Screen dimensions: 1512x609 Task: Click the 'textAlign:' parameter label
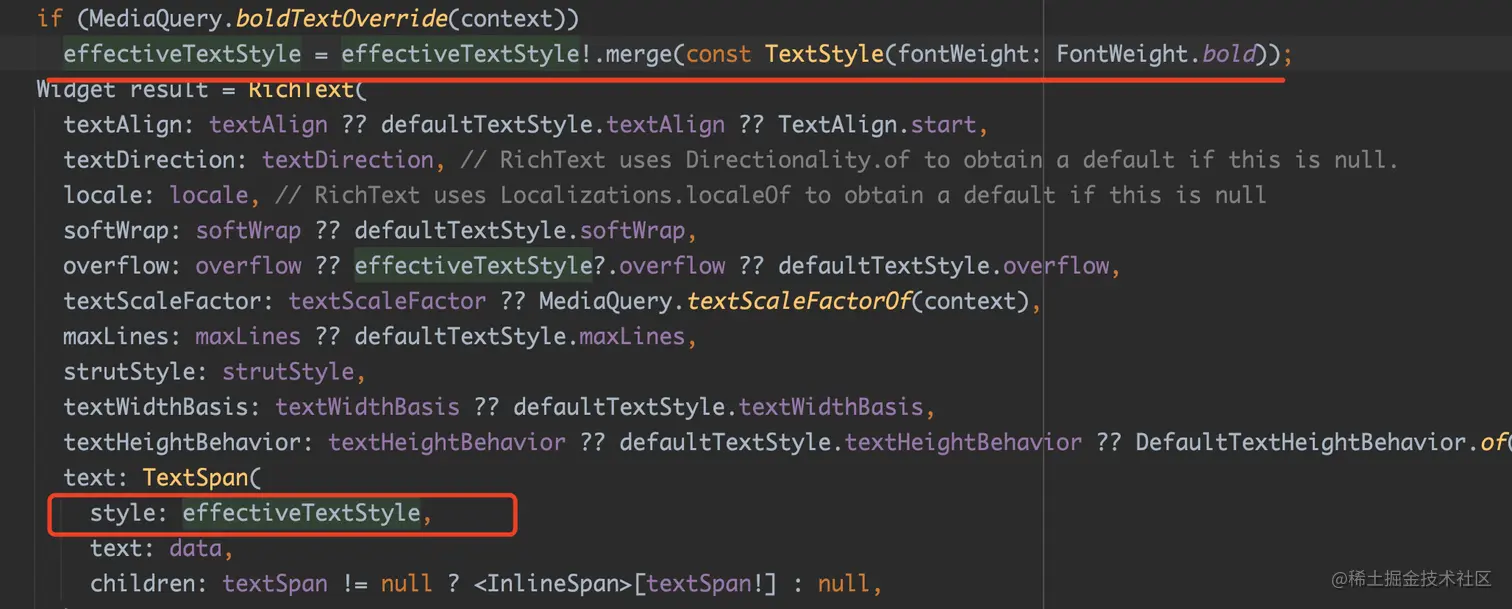(130, 125)
